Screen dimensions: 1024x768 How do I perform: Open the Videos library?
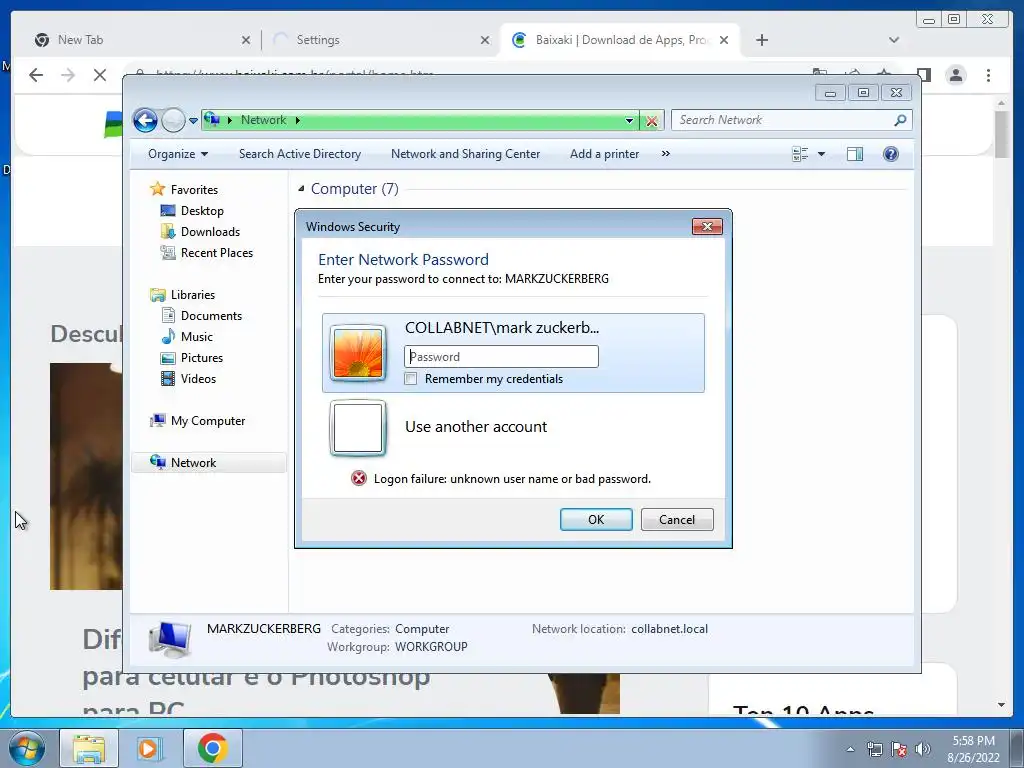pos(198,379)
